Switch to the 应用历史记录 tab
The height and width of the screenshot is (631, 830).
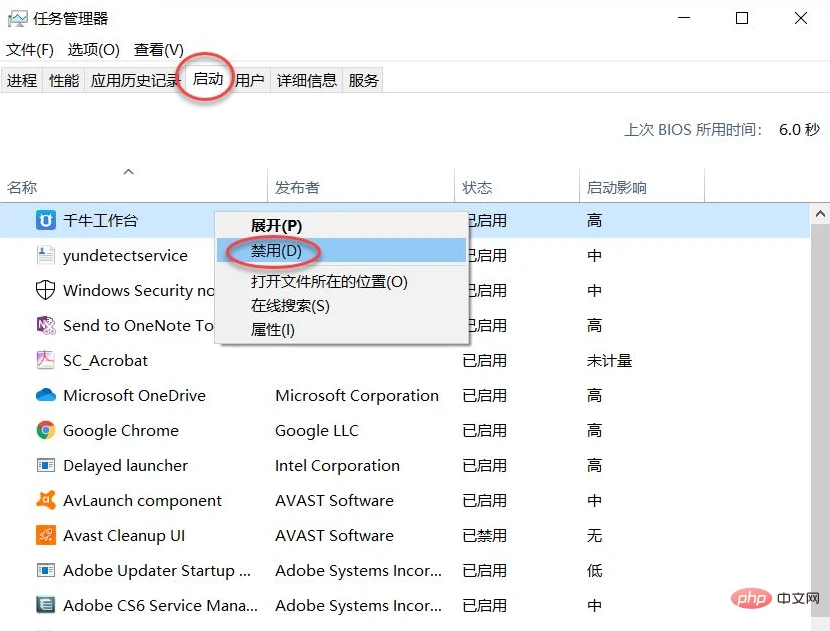[x=136, y=80]
